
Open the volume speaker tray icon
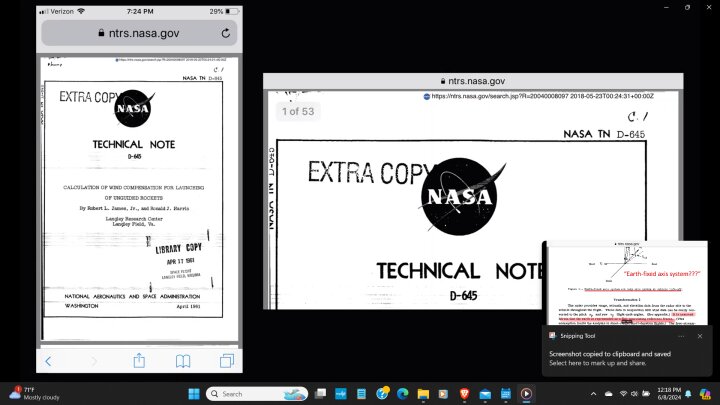634,394
